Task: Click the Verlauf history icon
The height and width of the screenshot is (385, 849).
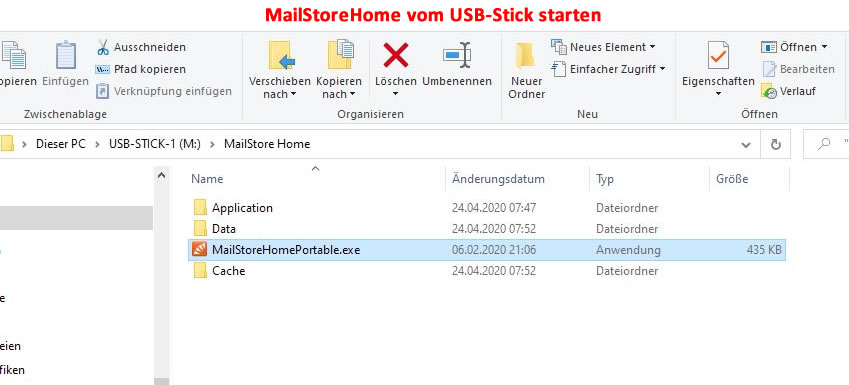Action: point(769,92)
